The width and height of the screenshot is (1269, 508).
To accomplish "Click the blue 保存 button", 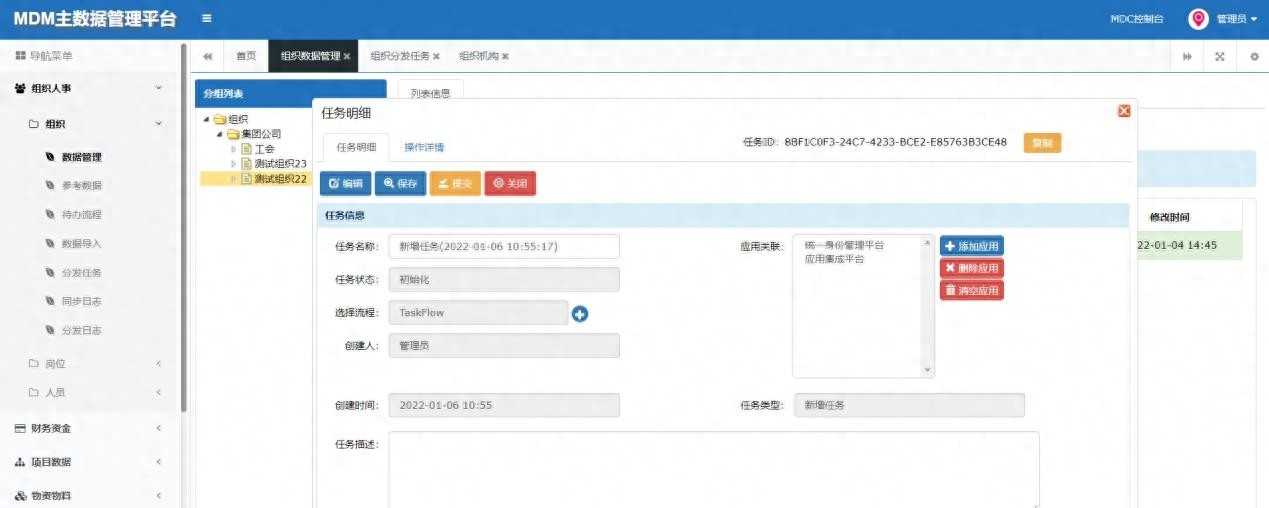I will click(400, 184).
